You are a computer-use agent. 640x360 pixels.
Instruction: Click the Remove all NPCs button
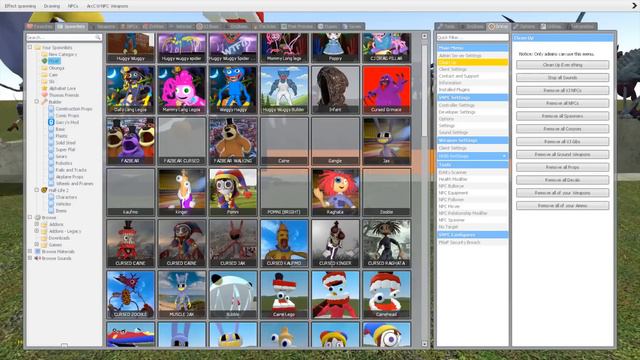point(562,103)
